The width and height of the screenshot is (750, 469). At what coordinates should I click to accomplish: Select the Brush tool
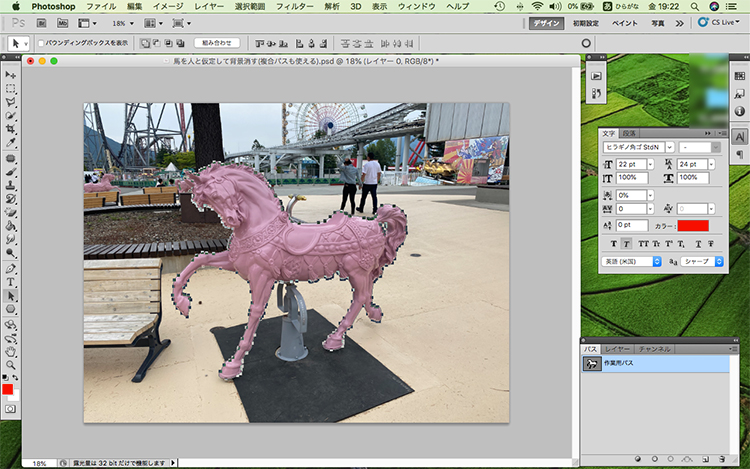11,173
